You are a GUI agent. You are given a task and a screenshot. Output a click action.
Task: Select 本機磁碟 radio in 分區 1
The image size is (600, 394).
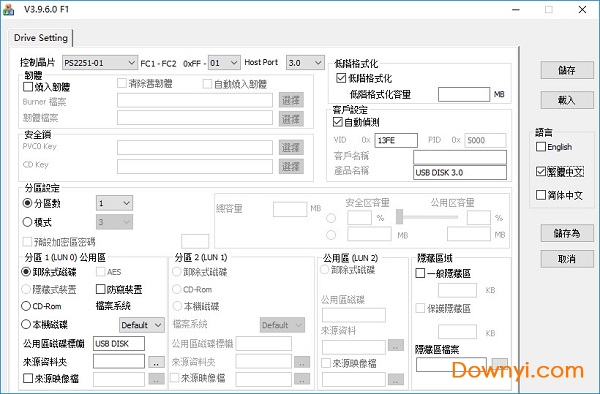pyautogui.click(x=26, y=324)
